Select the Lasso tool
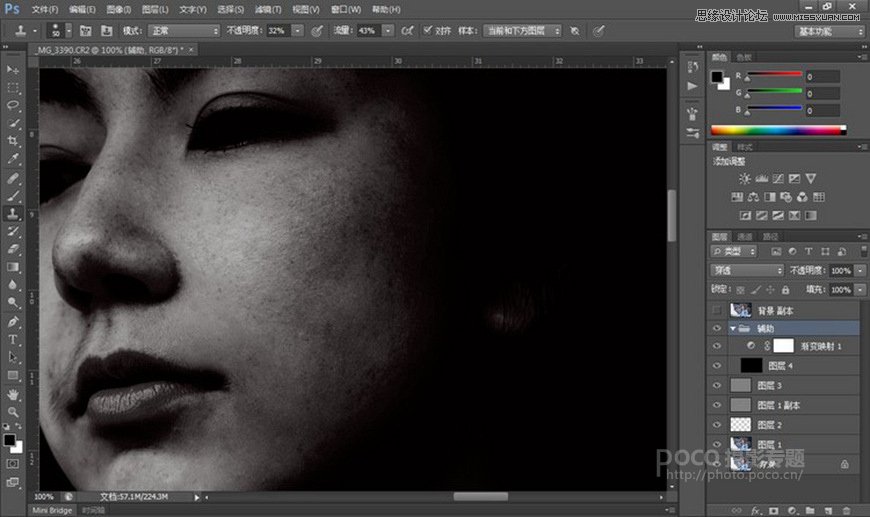Image resolution: width=870 pixels, height=517 pixels. (x=14, y=105)
